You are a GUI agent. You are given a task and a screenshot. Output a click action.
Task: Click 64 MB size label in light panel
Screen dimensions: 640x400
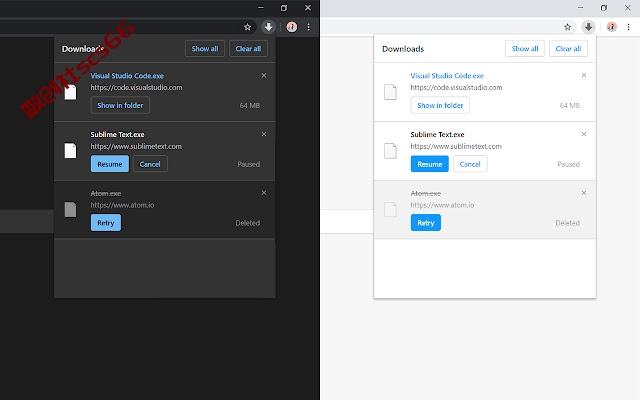[570, 105]
